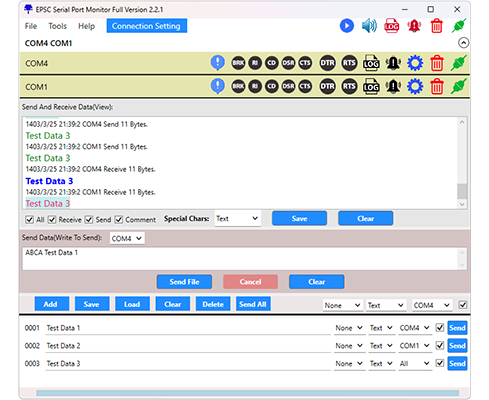Open the Connection Setting menu
Viewport: 489px width, 400px height.
147,26
